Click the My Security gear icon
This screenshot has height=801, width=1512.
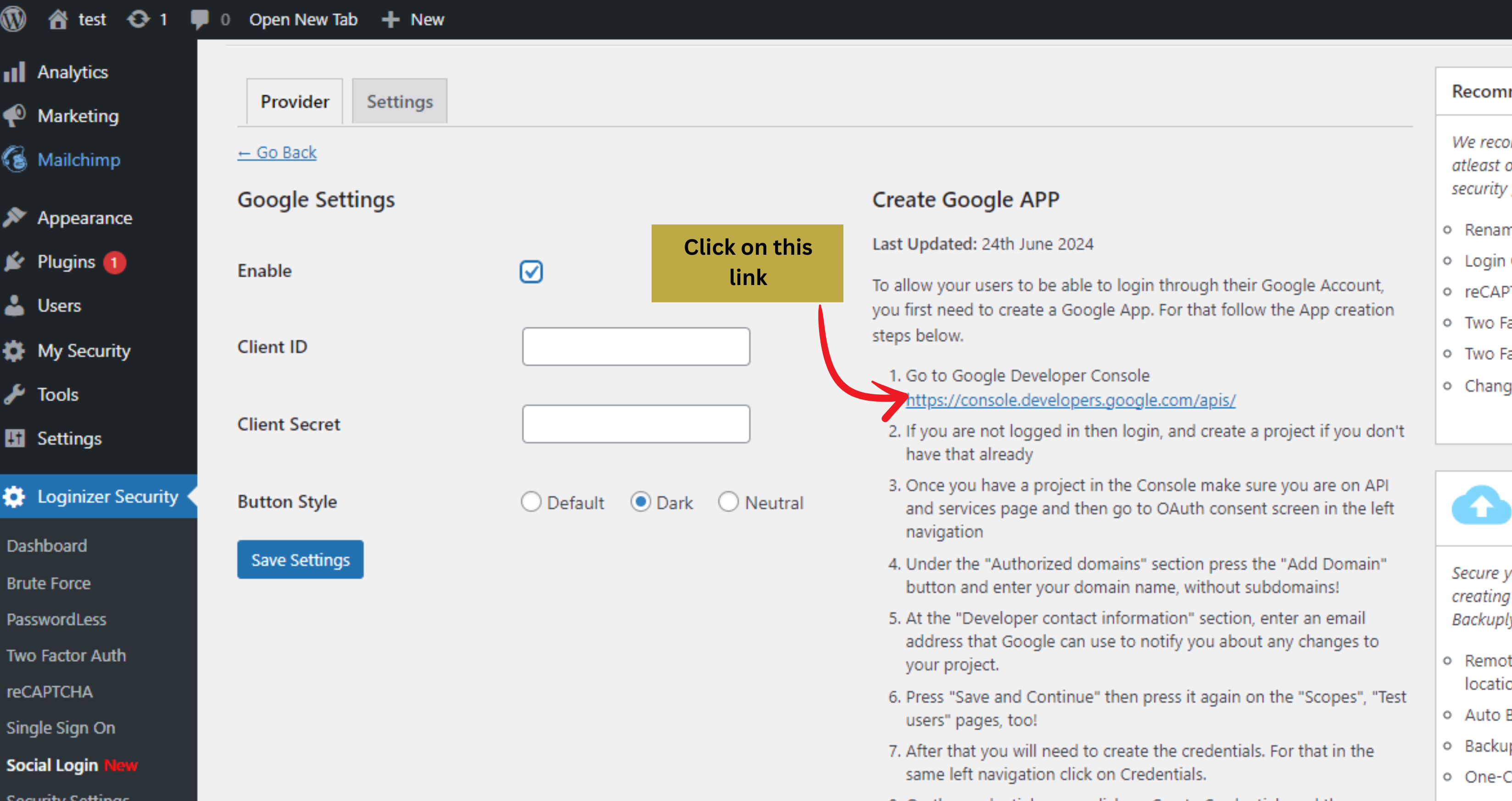point(14,351)
